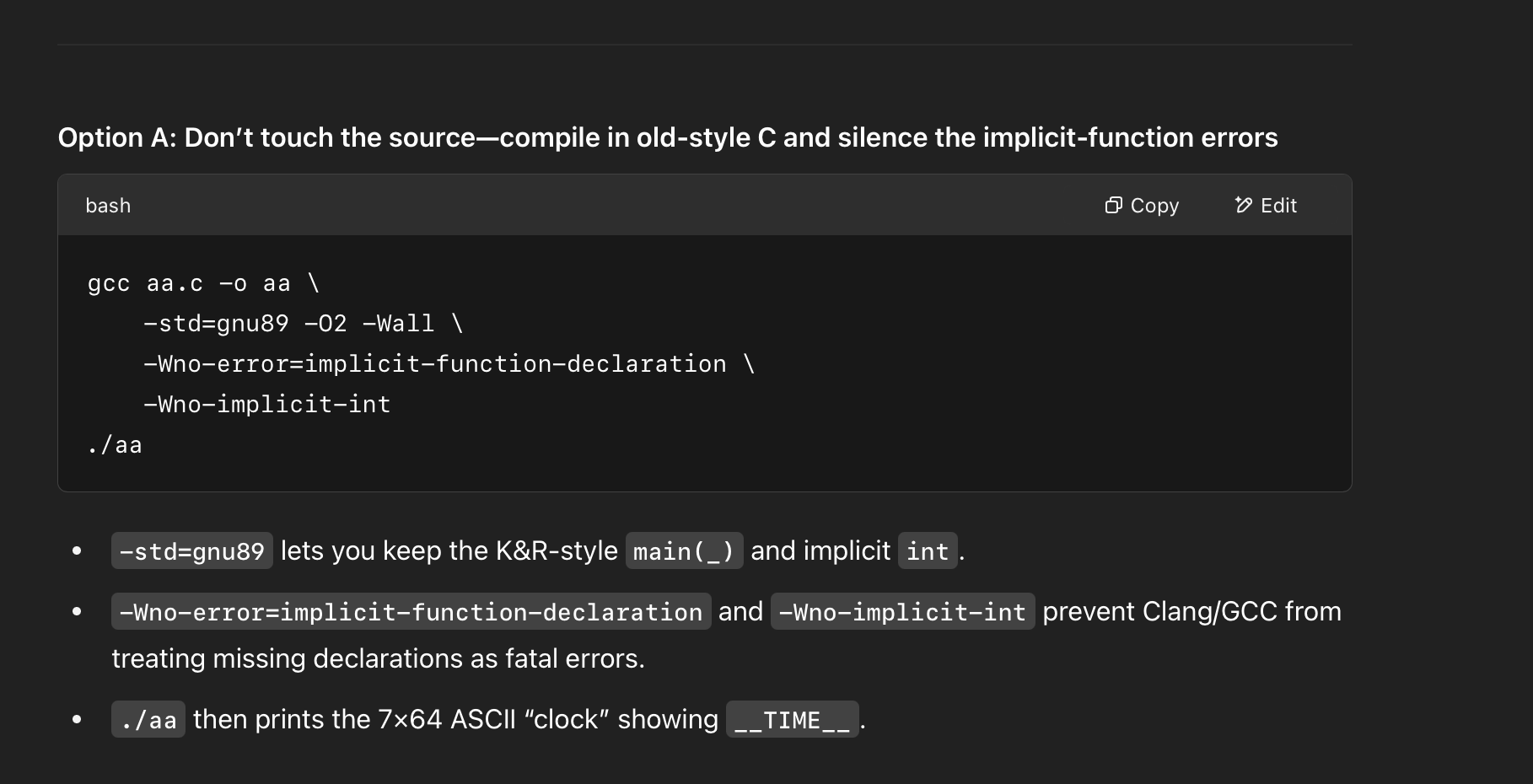Screen dimensions: 1533x784
Task: Click the ./aa inline chip in last bullet
Action: pos(148,720)
